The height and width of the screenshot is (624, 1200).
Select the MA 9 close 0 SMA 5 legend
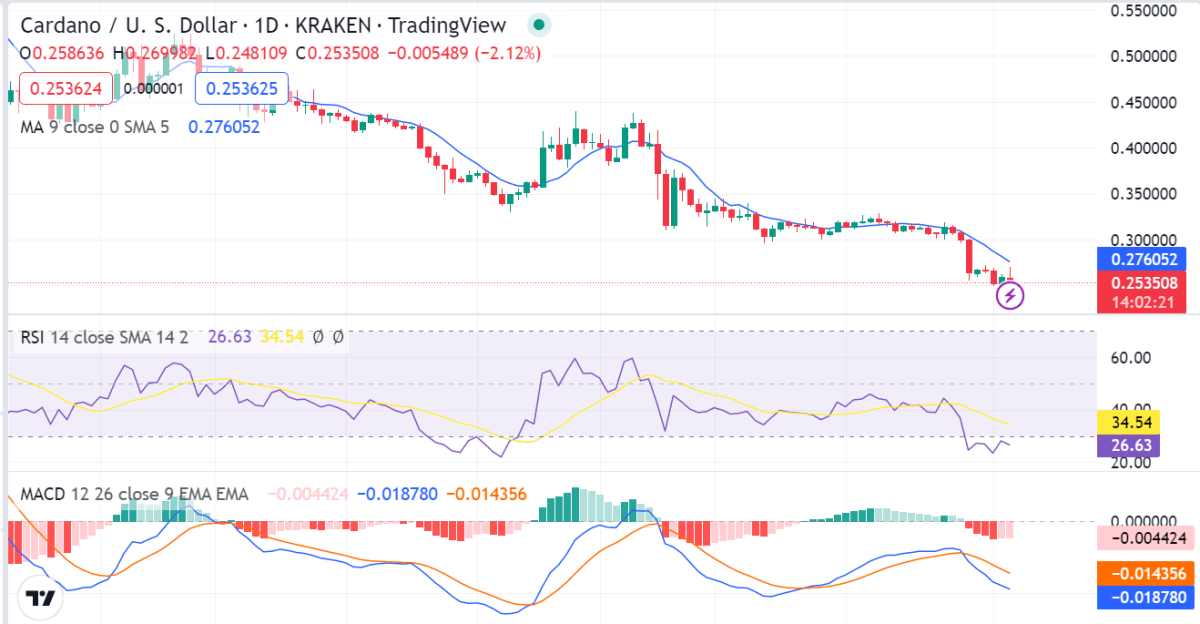tap(95, 127)
